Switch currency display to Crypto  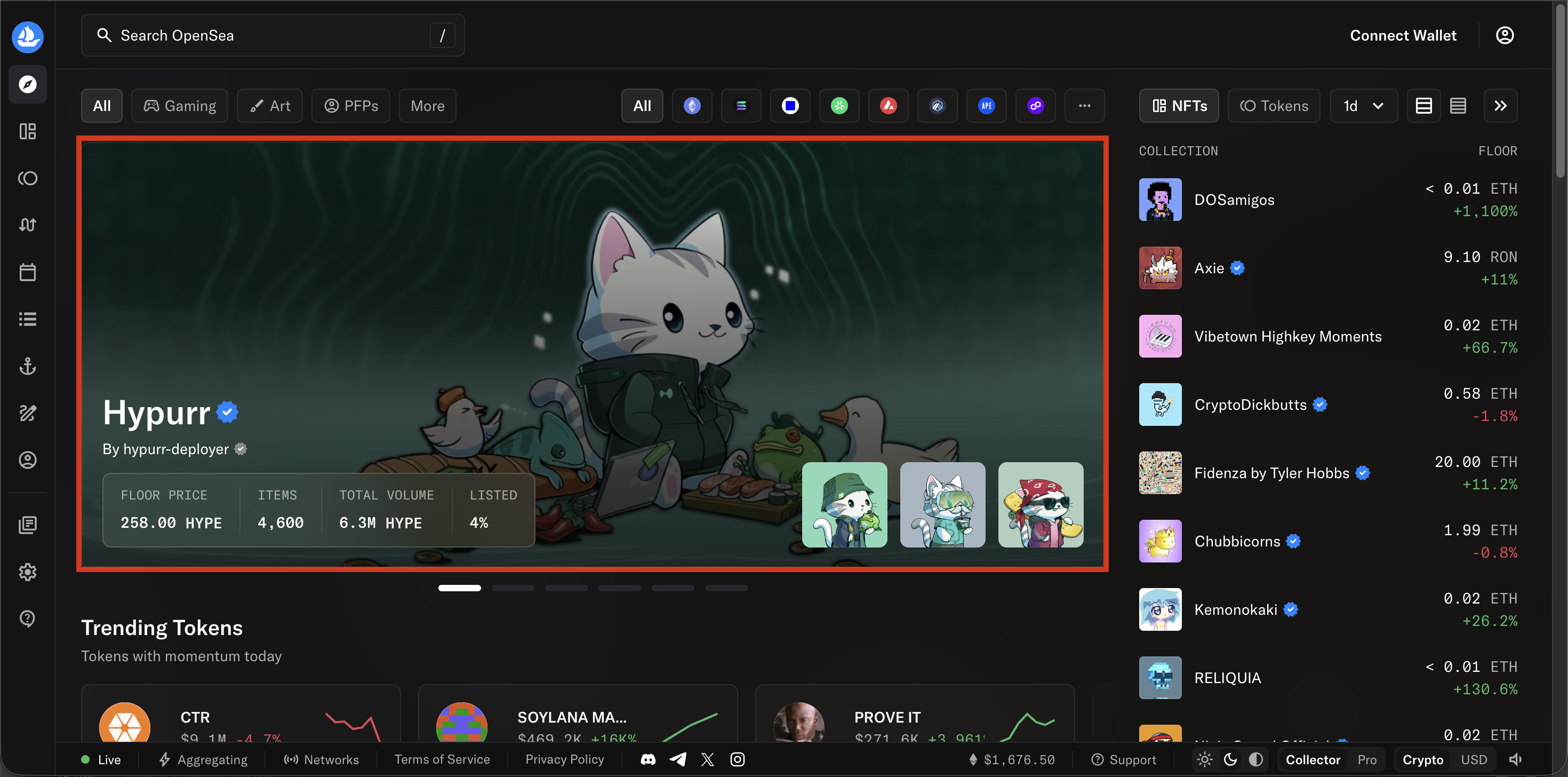[x=1422, y=760]
